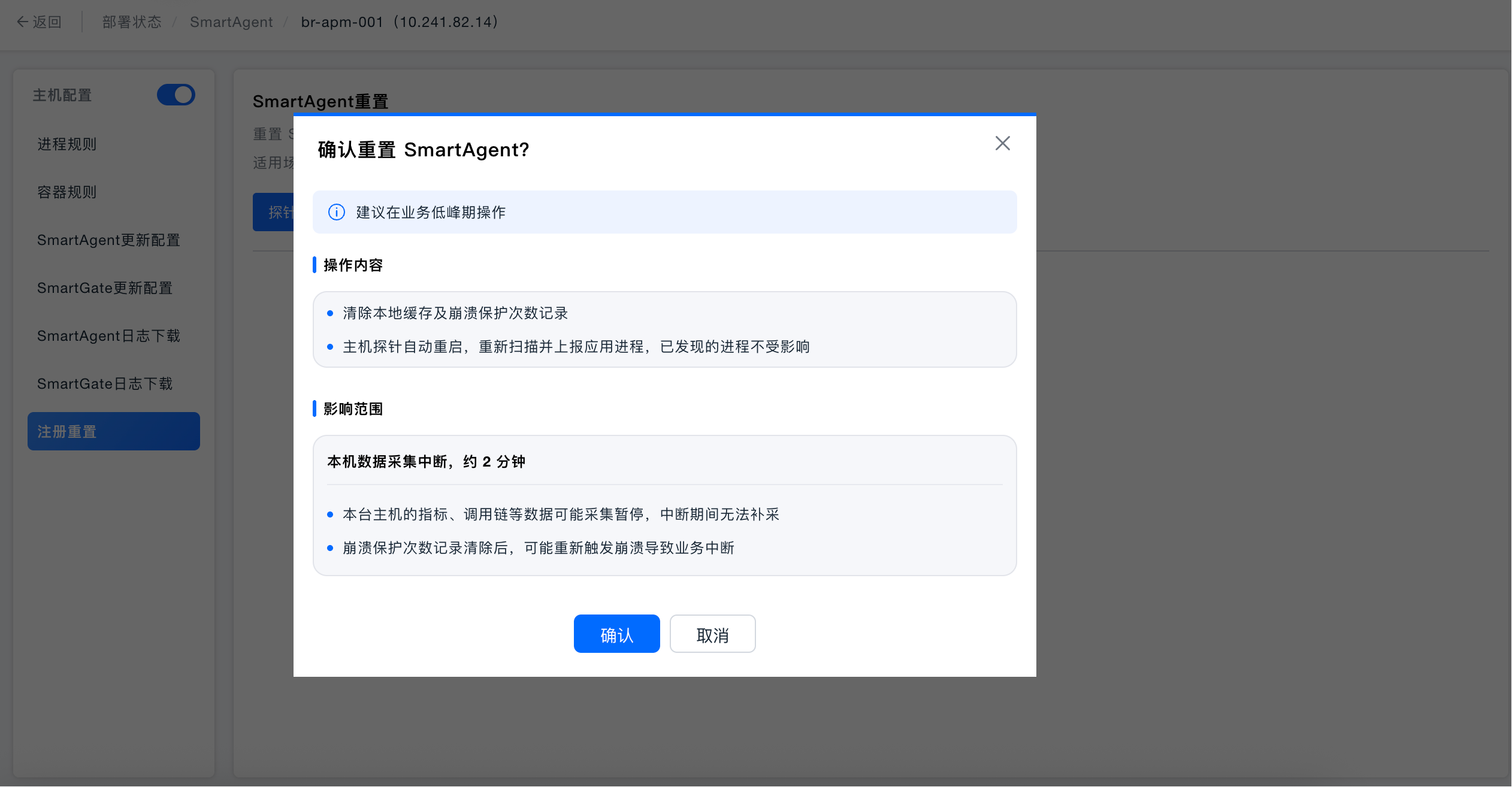Click the SmartAgent重置 page heading
The width and height of the screenshot is (1512, 787).
320,101
